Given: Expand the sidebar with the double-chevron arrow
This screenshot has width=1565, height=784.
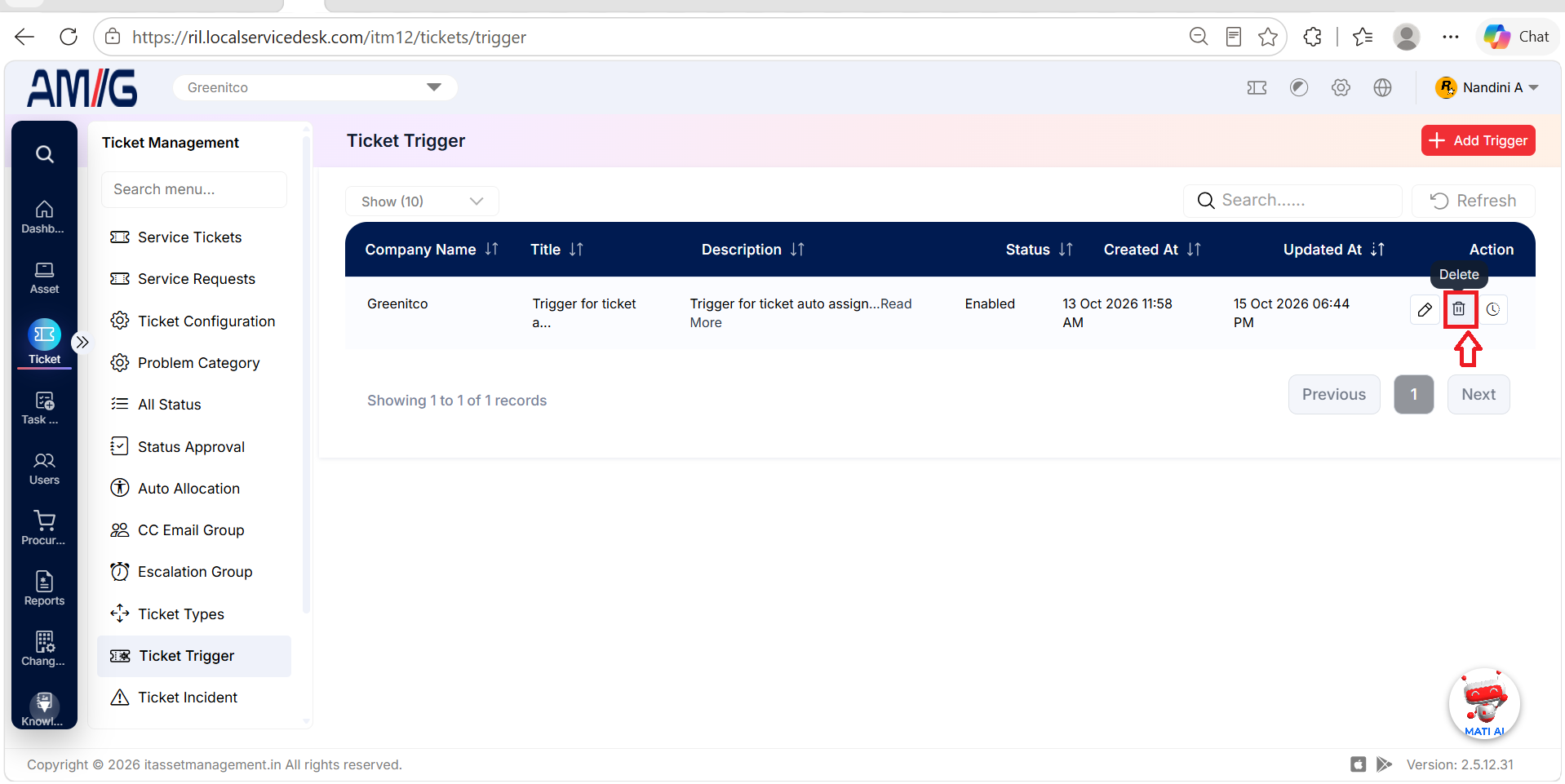Looking at the screenshot, I should [x=82, y=343].
